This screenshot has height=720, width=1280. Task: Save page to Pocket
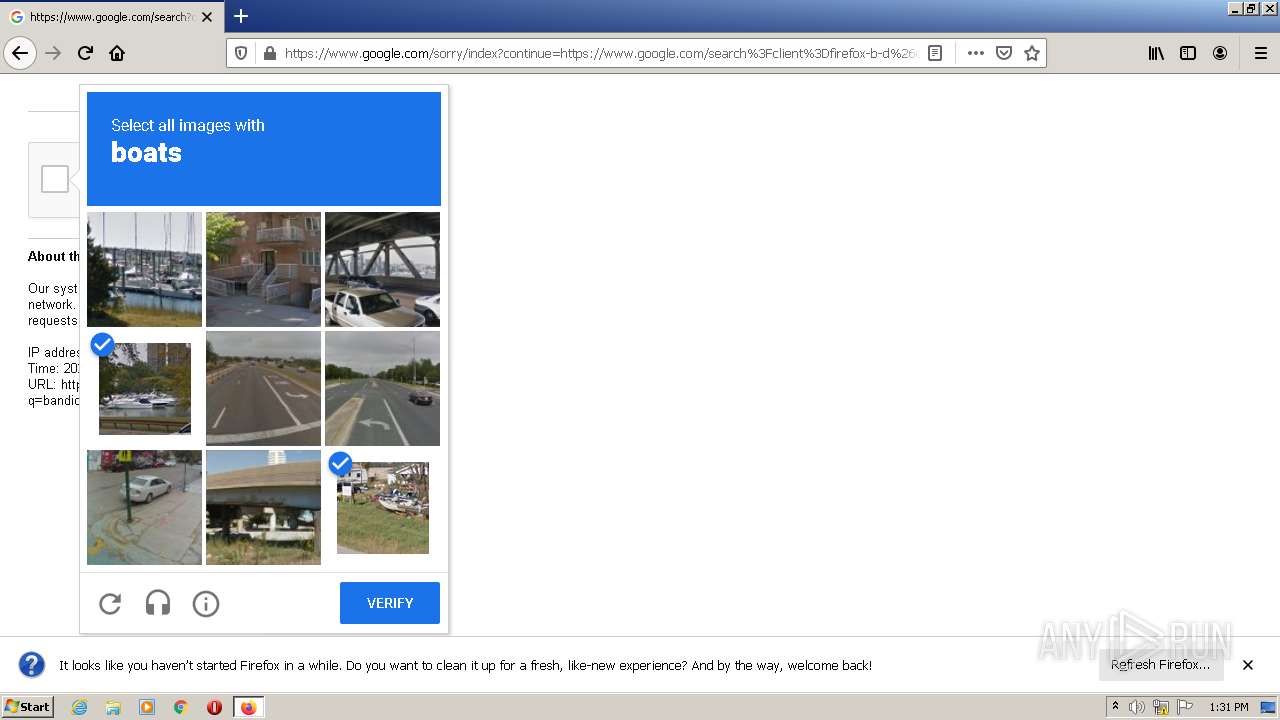pos(1004,53)
